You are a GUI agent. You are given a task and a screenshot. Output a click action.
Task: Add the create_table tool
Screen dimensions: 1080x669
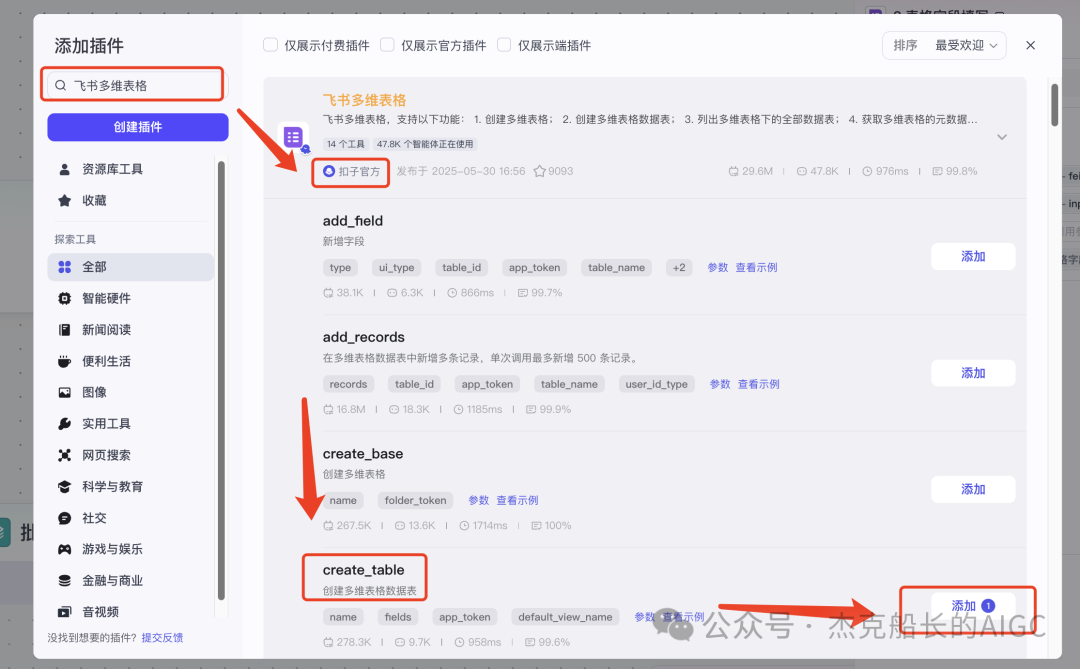pos(973,606)
